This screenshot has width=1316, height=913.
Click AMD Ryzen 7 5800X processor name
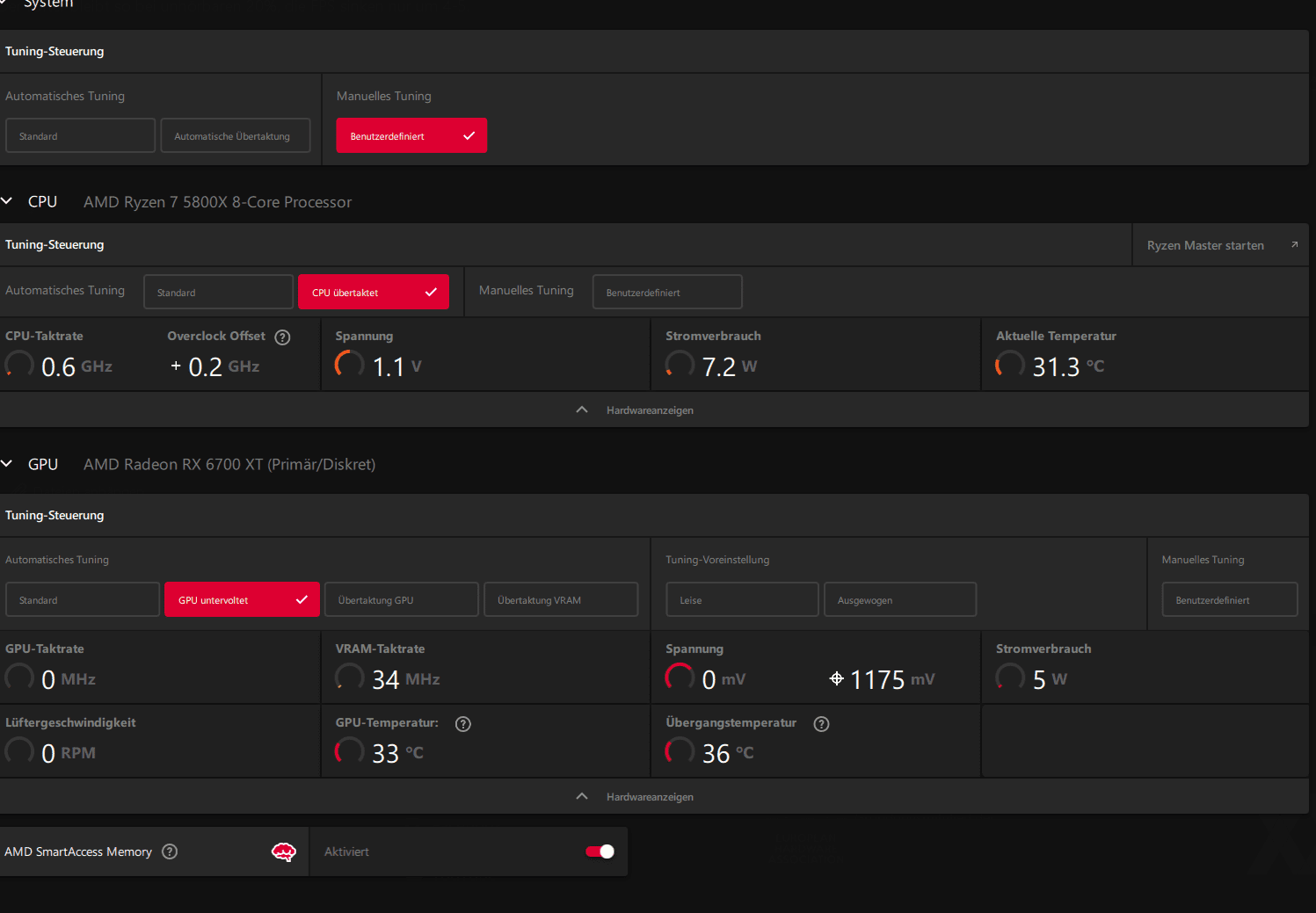(217, 202)
